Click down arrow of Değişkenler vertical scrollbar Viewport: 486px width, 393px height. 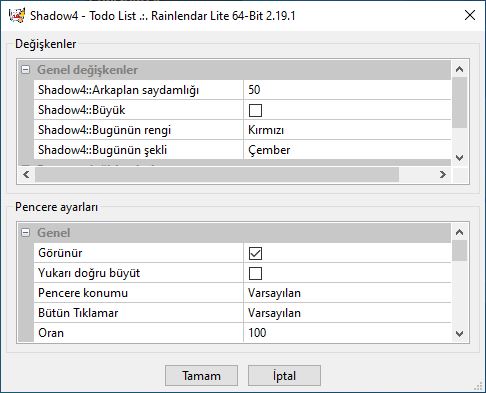click(459, 158)
